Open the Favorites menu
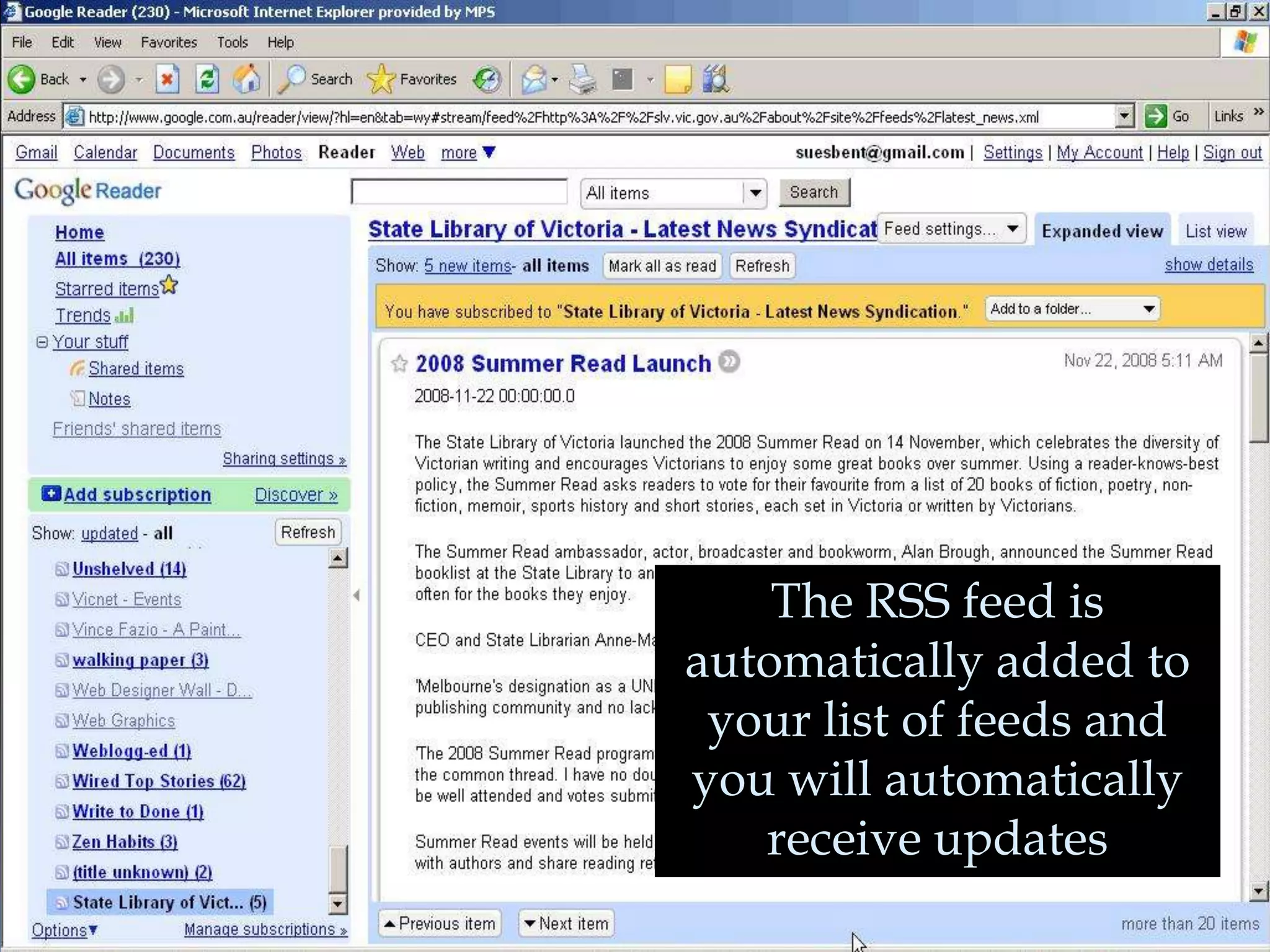1270x952 pixels. pyautogui.click(x=169, y=42)
